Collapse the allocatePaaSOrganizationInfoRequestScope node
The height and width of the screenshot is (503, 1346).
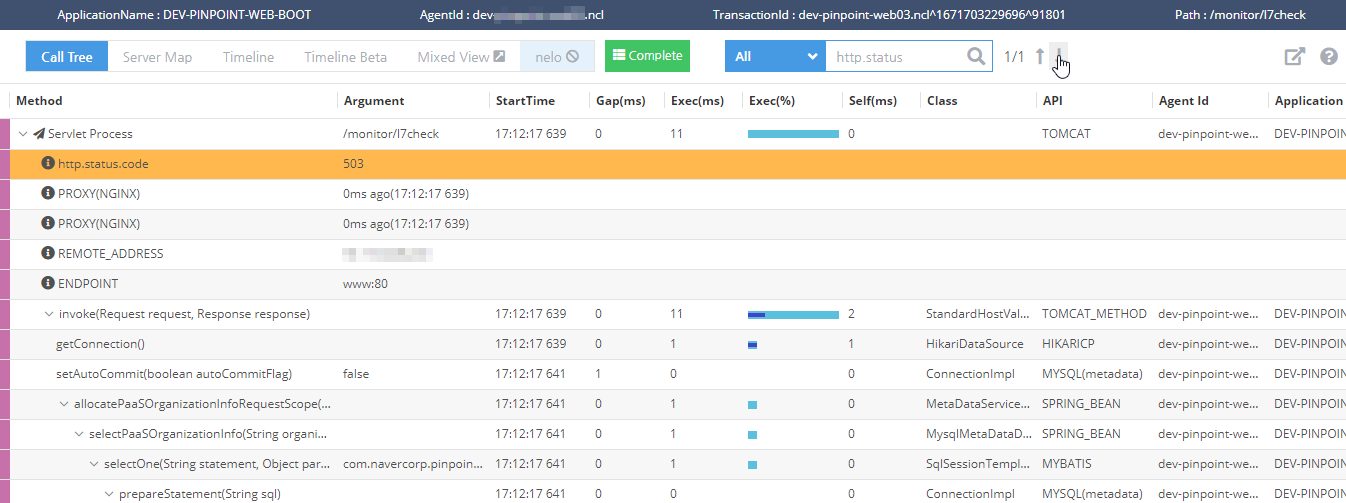[x=64, y=404]
